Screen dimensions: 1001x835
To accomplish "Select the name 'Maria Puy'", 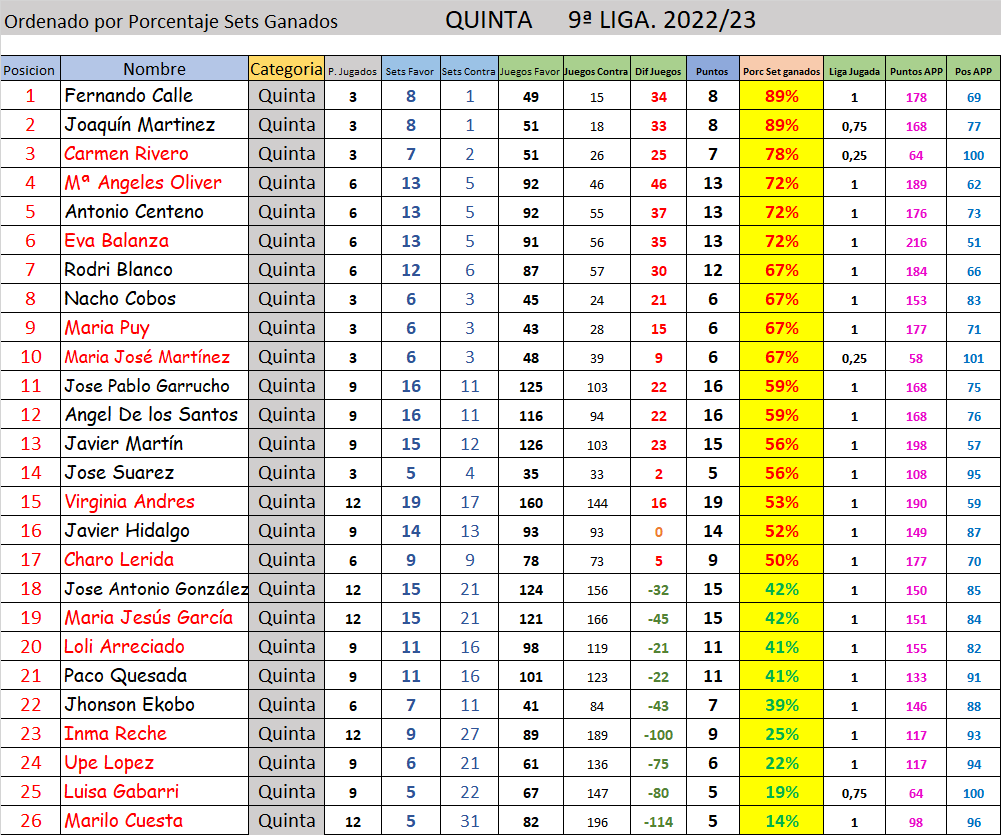I will tap(107, 328).
